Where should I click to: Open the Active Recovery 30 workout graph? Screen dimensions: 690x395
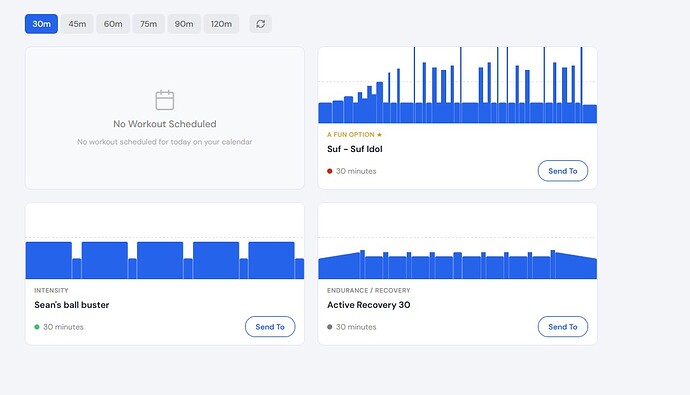458,241
